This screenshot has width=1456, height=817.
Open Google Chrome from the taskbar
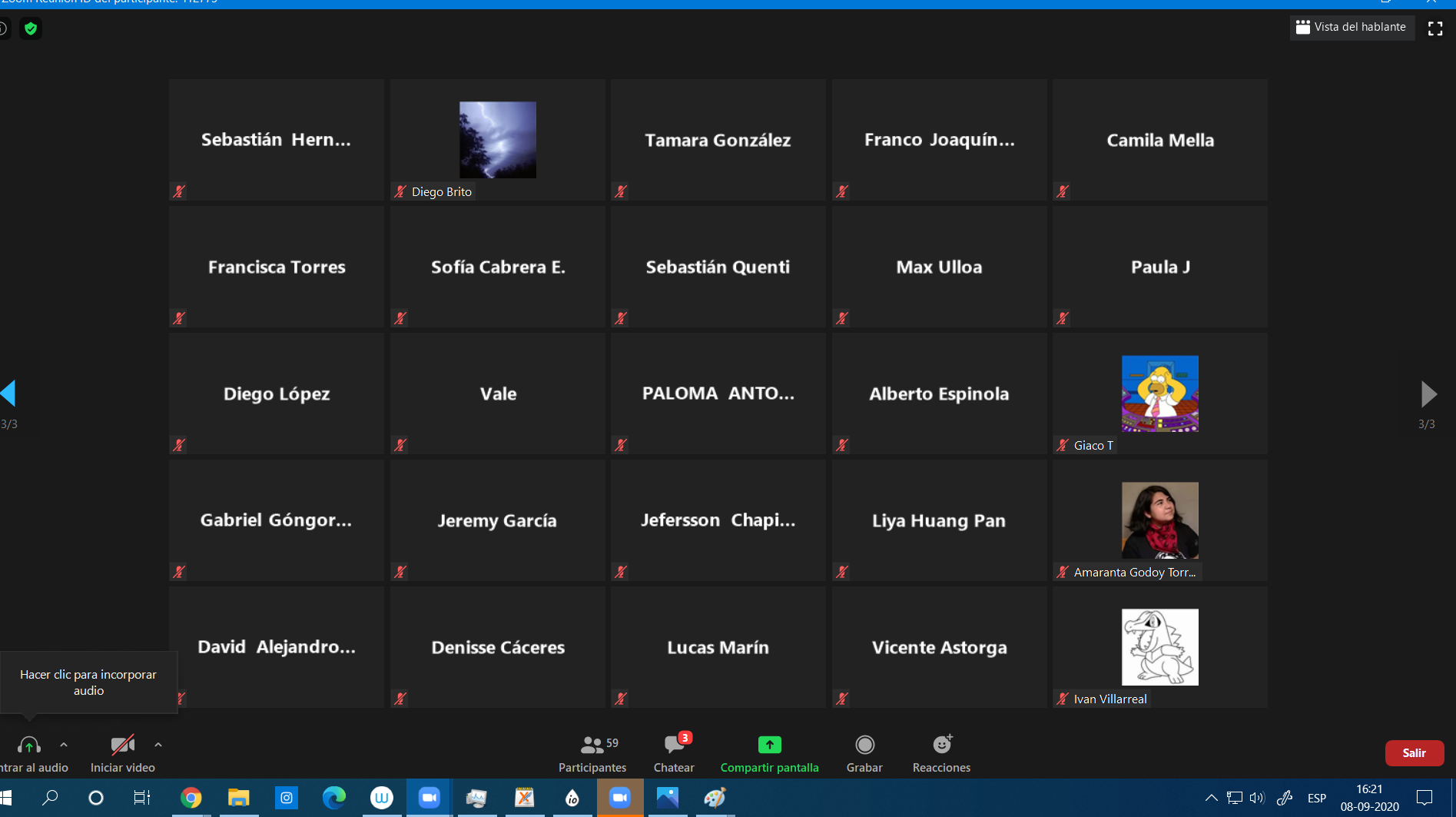point(191,798)
